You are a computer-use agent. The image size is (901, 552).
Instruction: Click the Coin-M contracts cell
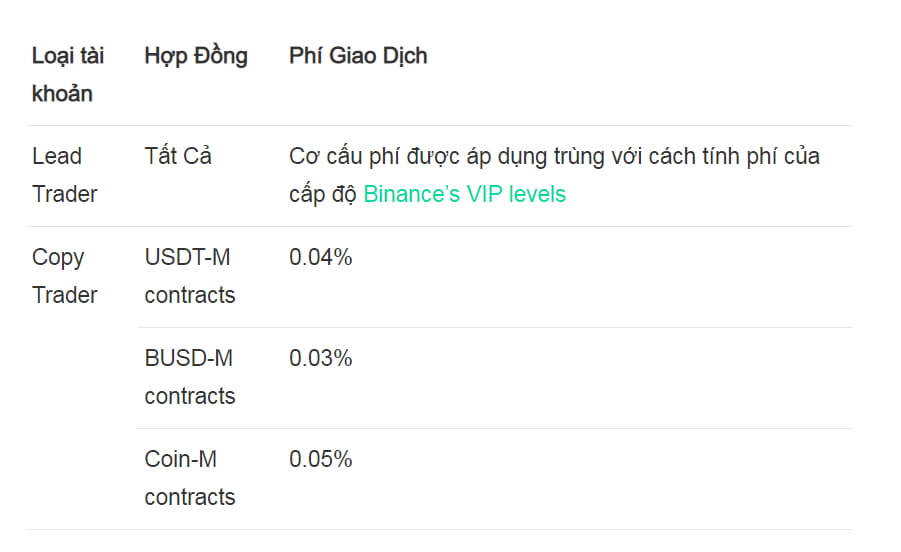[190, 478]
